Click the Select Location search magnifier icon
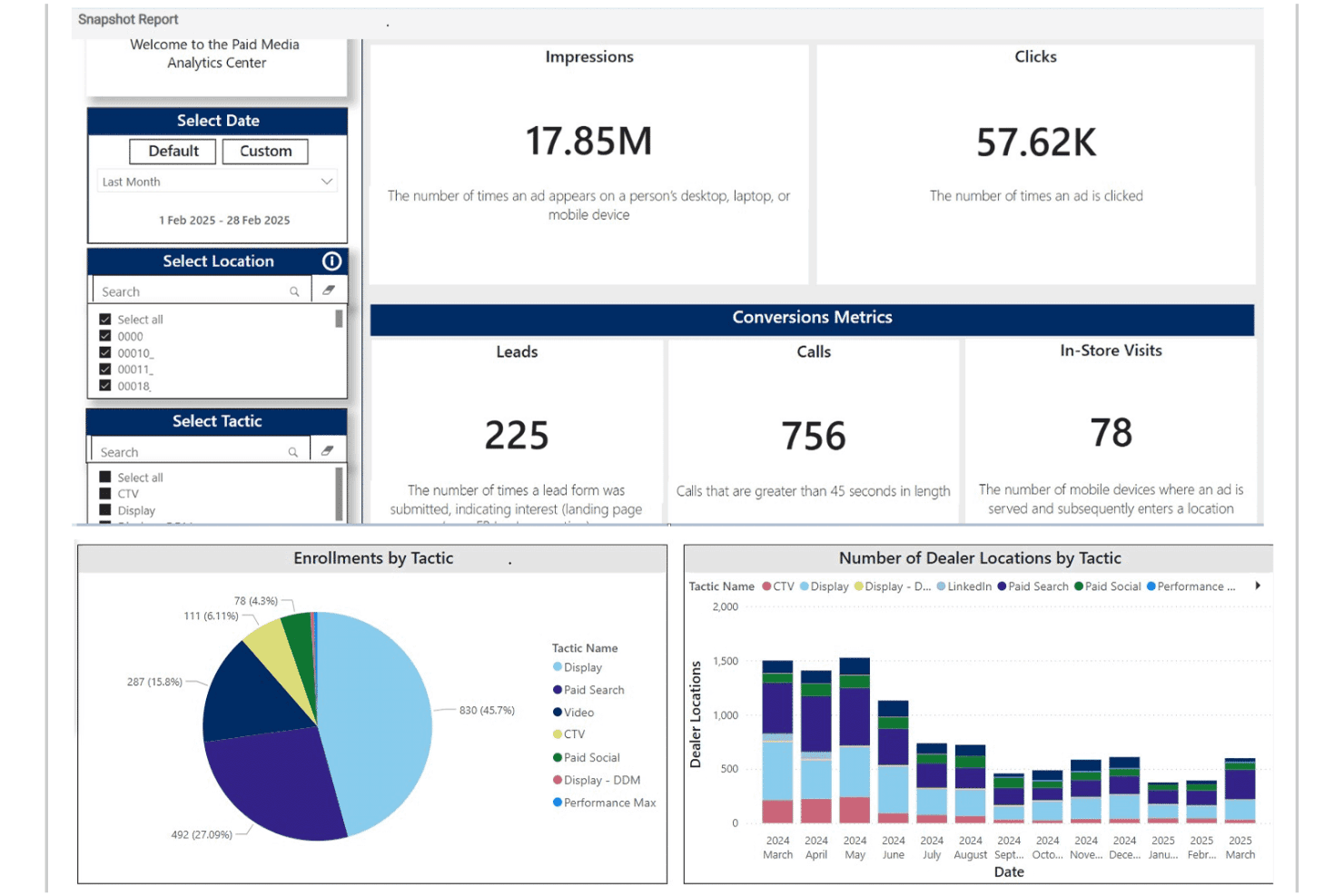This screenshot has height=896, width=1344. point(294,291)
